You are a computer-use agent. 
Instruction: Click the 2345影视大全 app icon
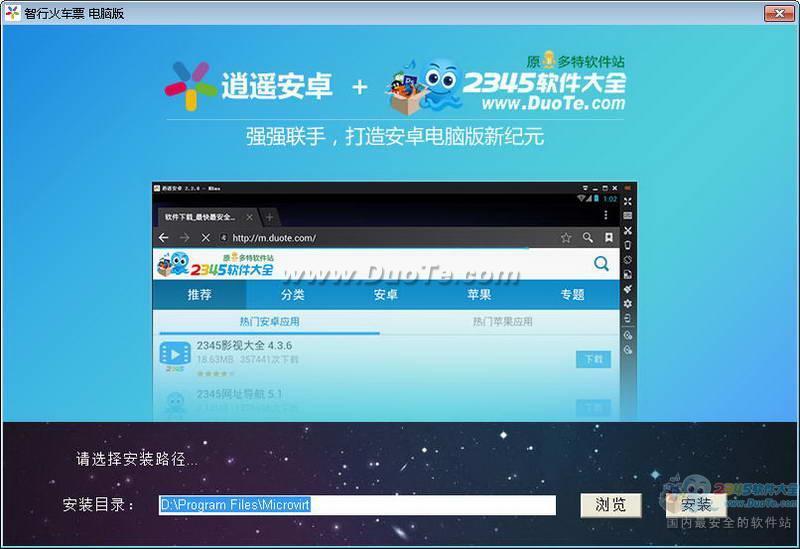(175, 354)
